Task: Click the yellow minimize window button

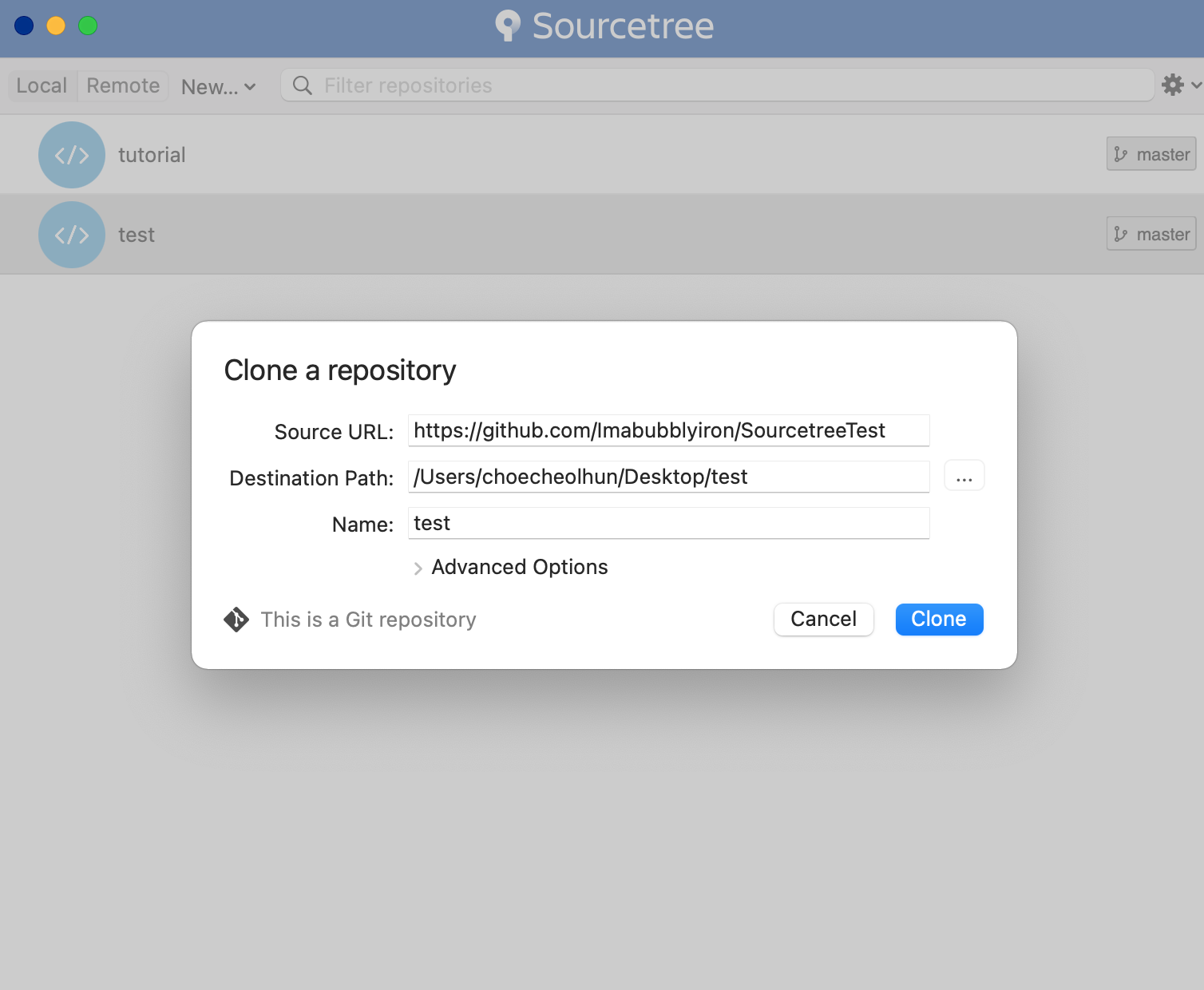Action: click(x=56, y=26)
